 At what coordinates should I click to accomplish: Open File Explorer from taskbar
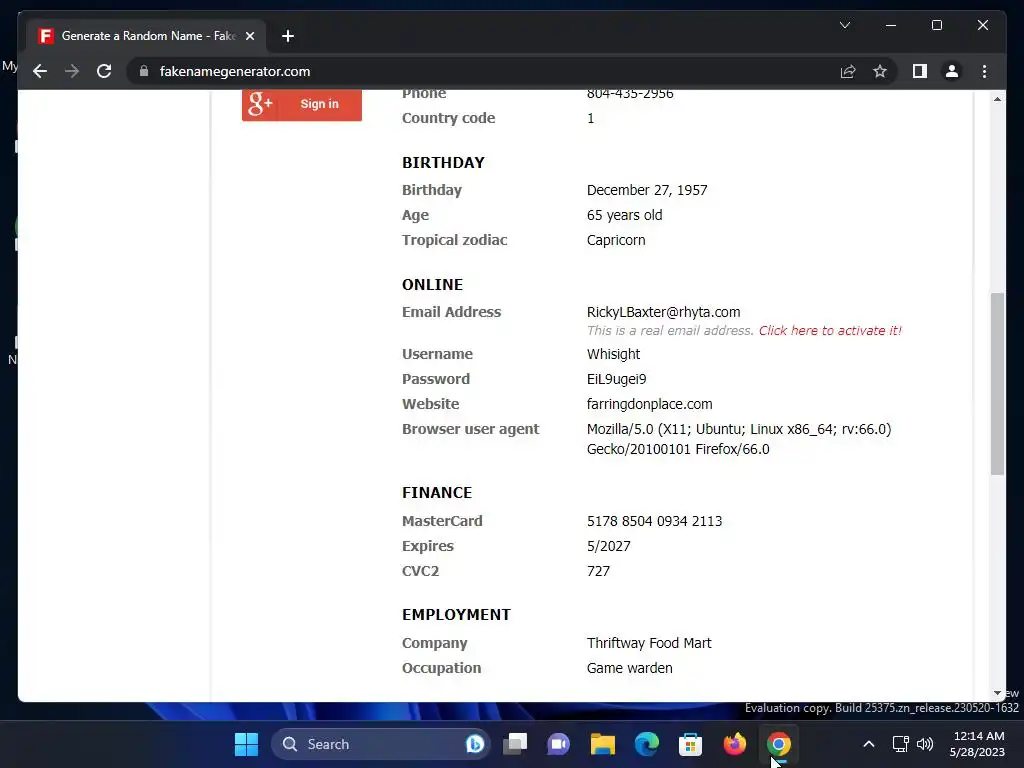(603, 744)
